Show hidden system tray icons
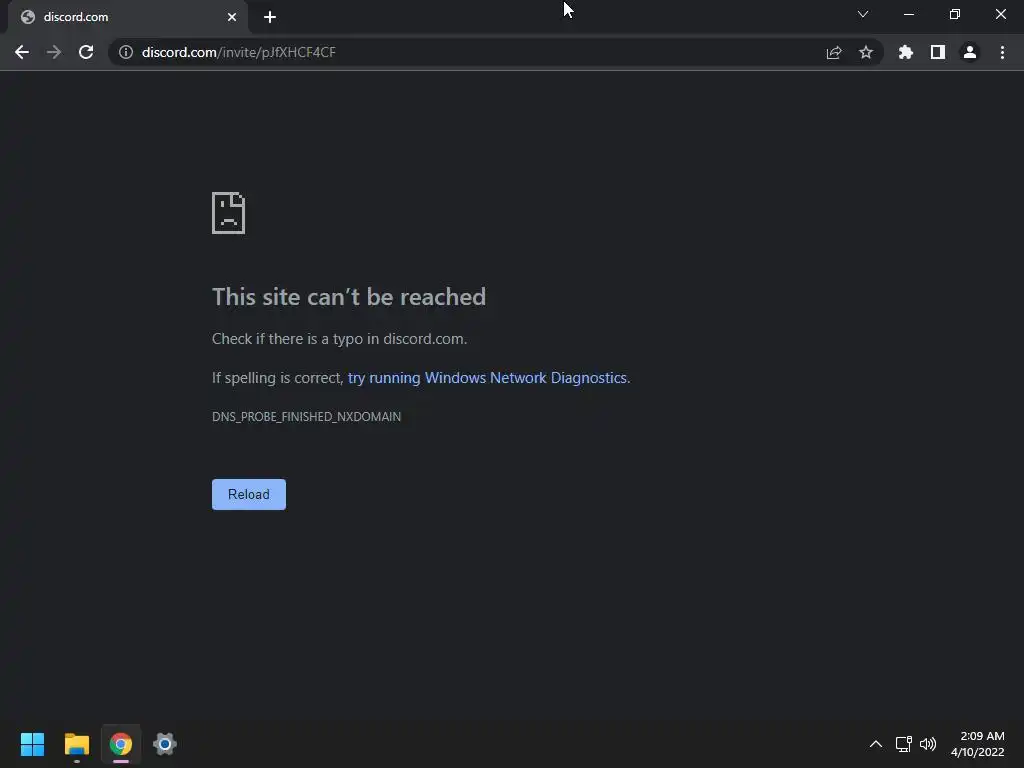The width and height of the screenshot is (1024, 768). coord(876,744)
